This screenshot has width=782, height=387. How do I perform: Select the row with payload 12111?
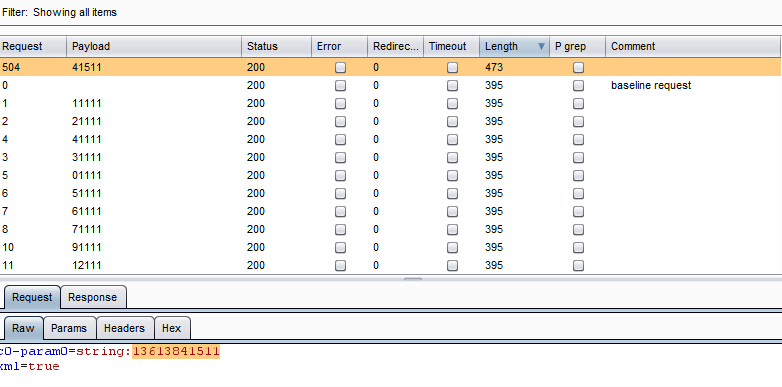click(x=390, y=265)
